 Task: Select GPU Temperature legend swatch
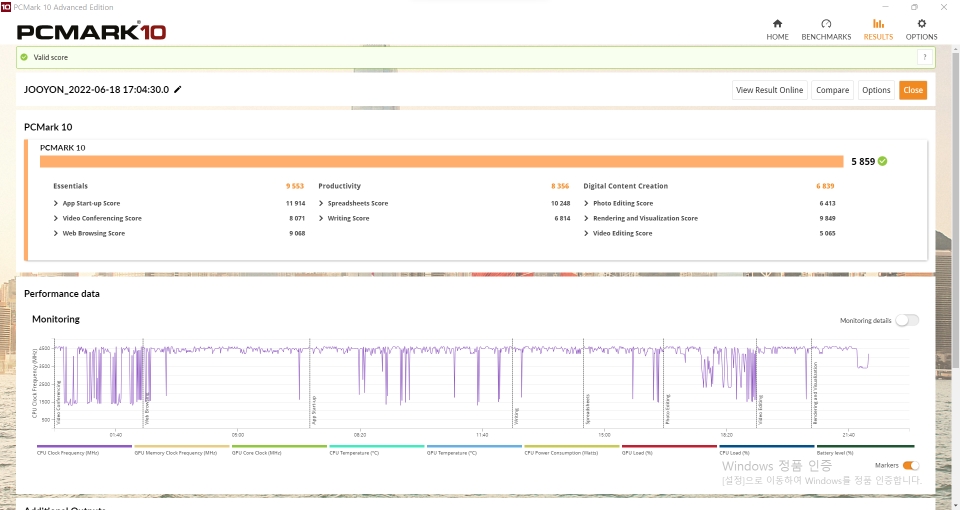click(474, 446)
